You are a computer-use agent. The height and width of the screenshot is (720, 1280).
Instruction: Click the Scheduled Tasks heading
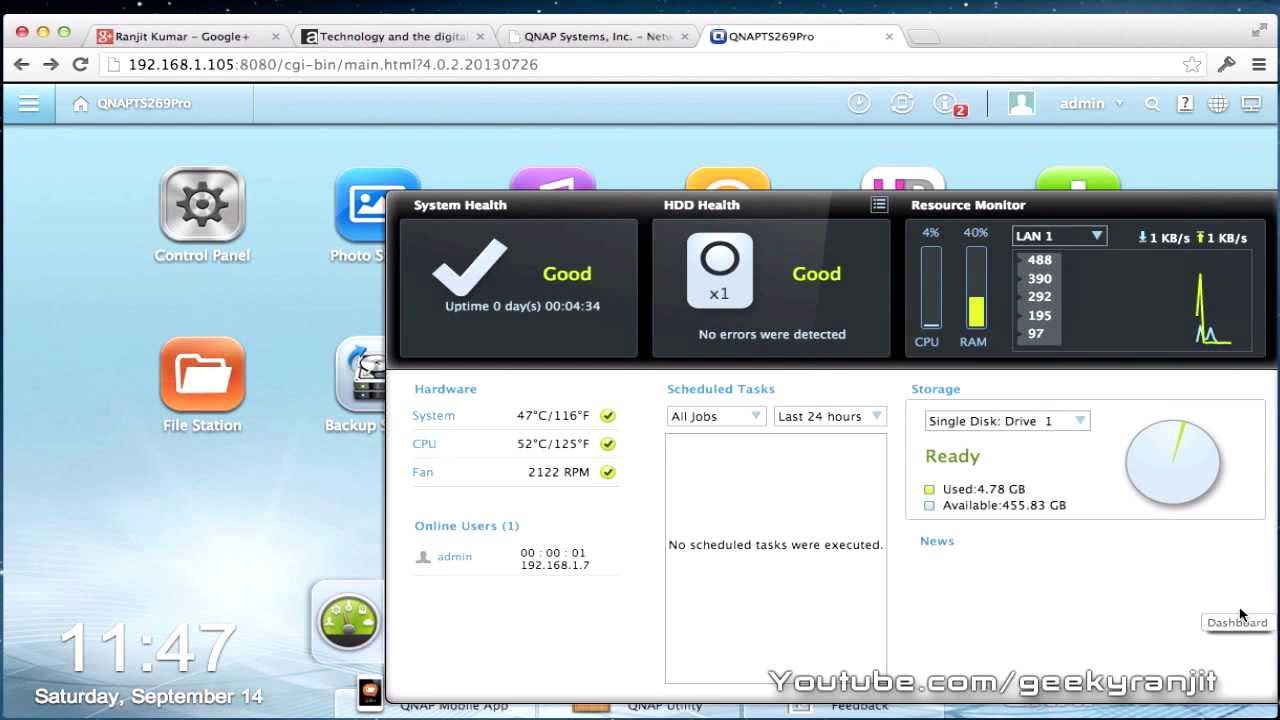tap(721, 389)
